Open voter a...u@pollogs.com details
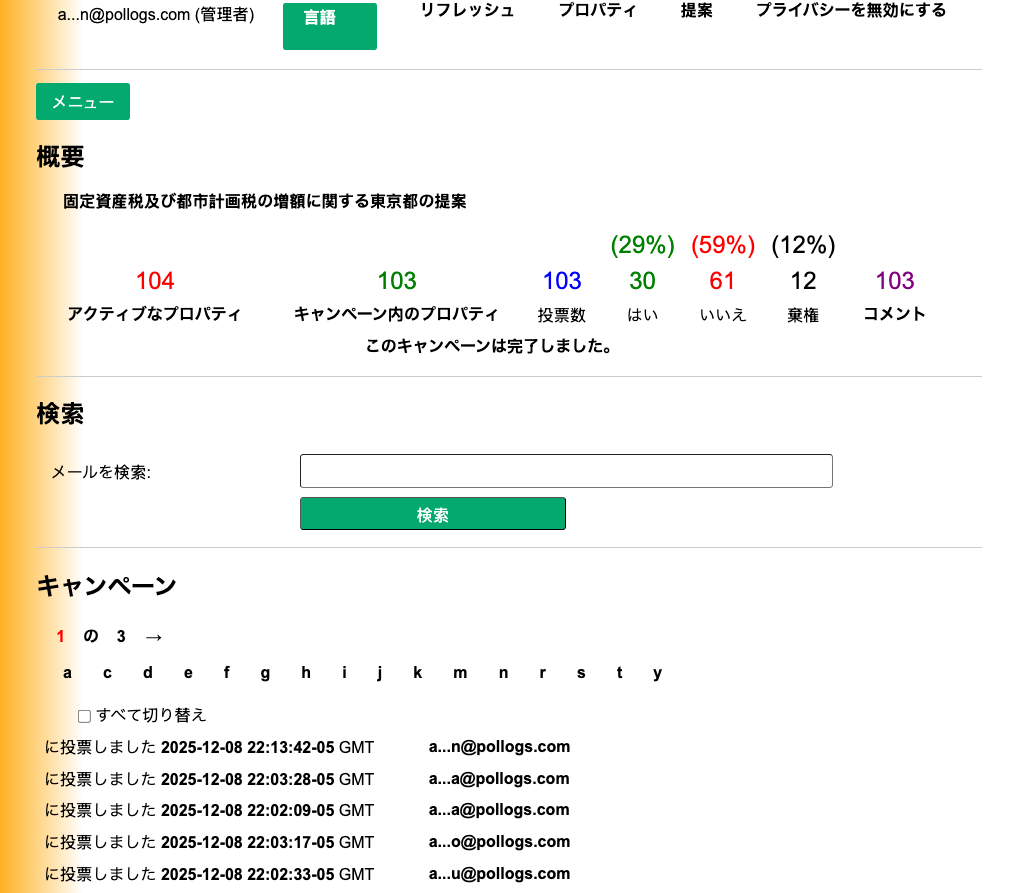The height and width of the screenshot is (893, 1010). tap(499, 873)
